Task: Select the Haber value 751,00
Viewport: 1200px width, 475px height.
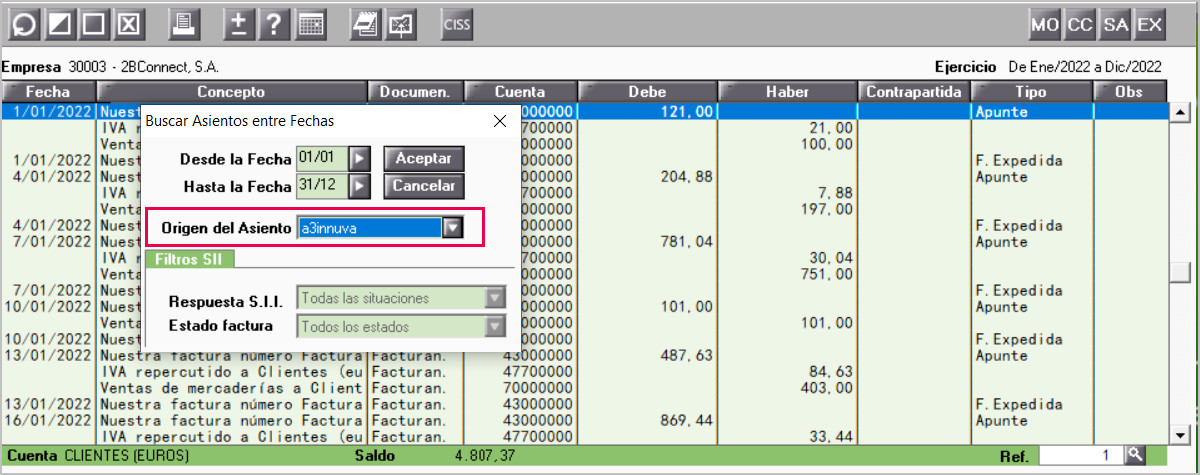Action: point(826,274)
